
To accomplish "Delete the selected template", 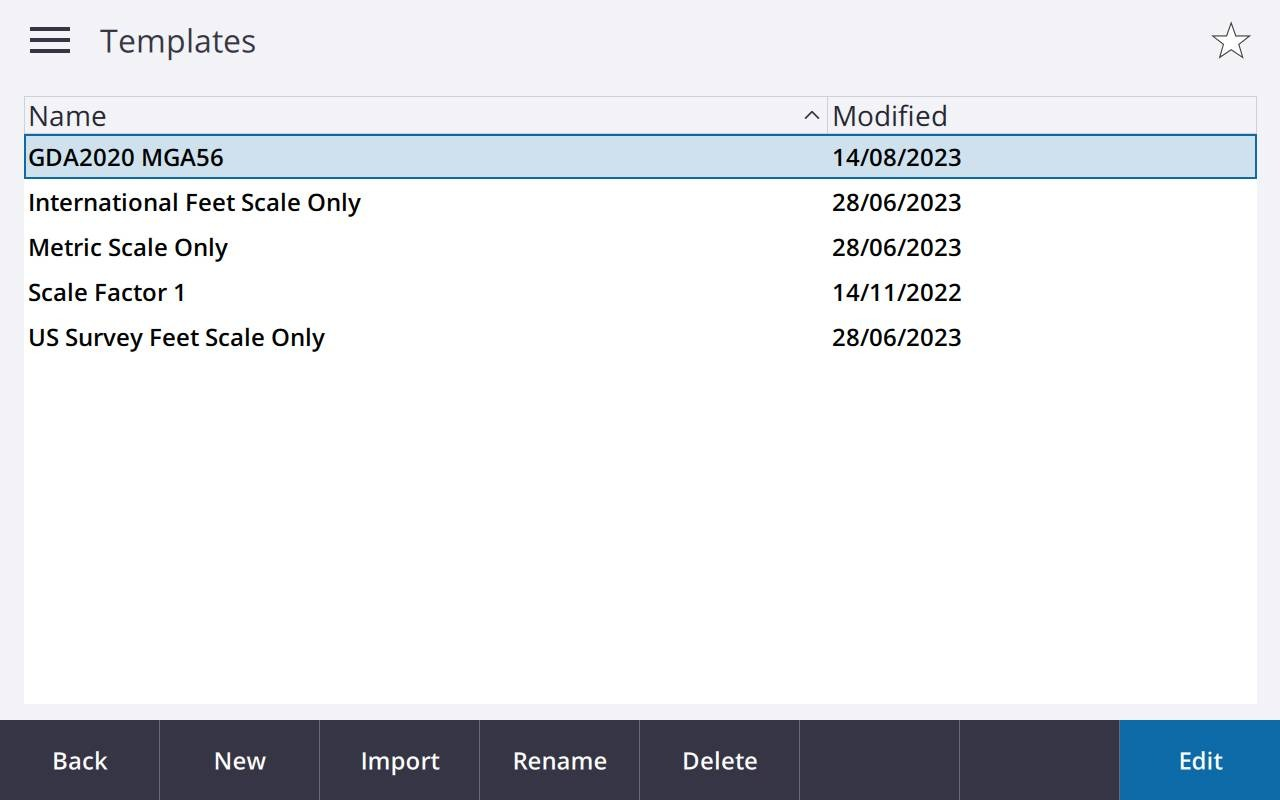I will pos(720,760).
